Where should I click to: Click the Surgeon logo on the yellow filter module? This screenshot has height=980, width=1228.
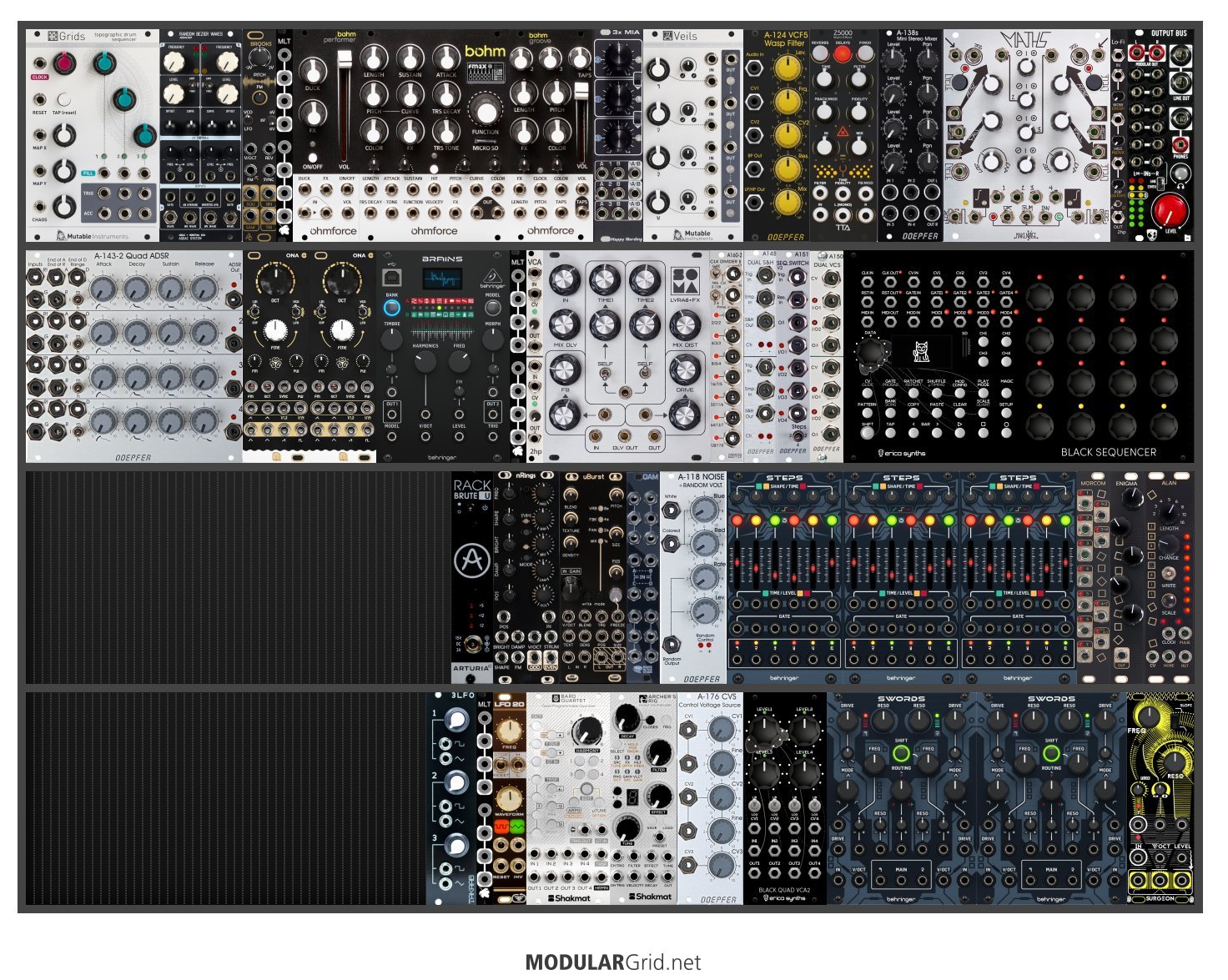1160,899
